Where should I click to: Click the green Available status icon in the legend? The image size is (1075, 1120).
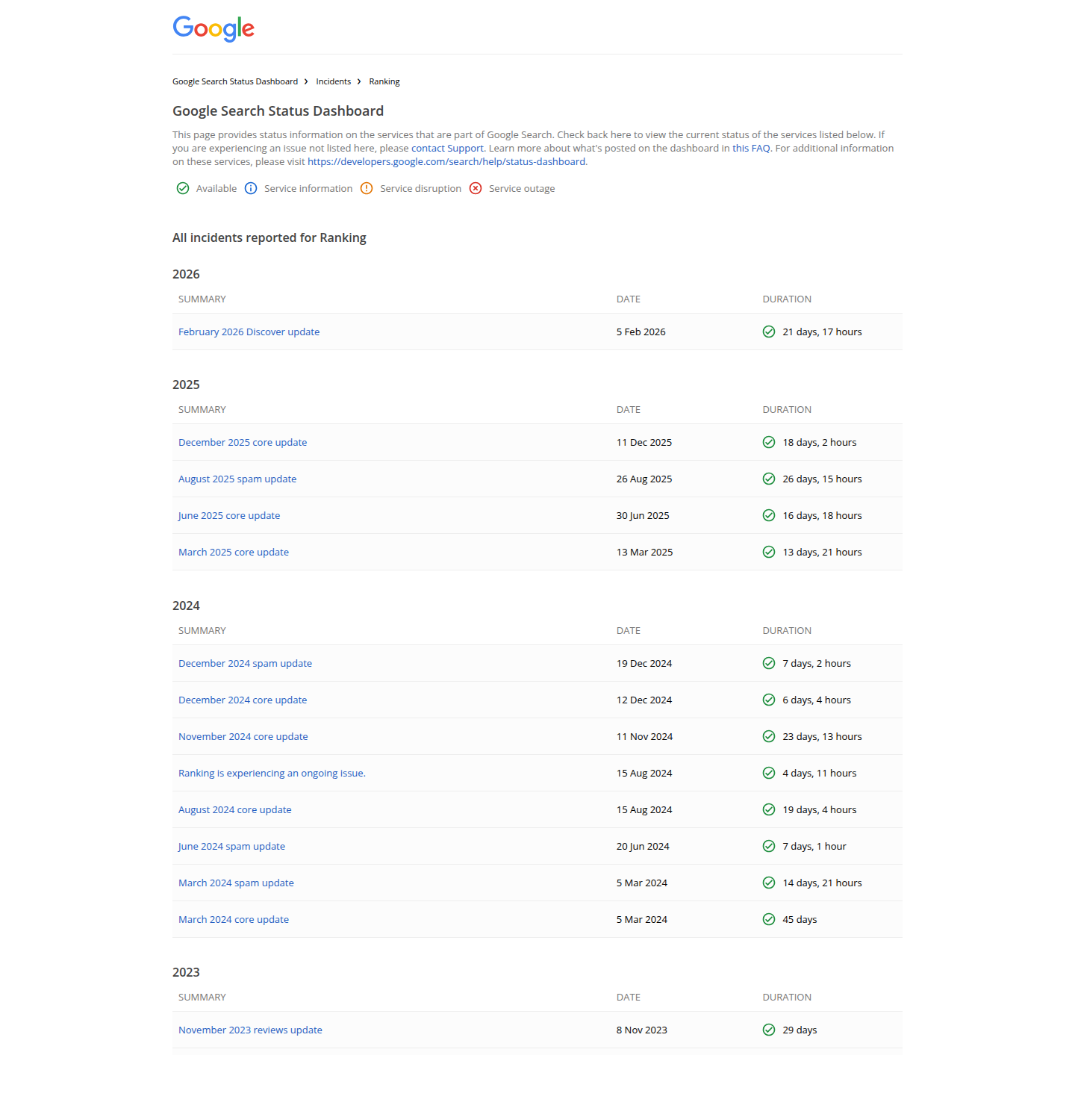[183, 188]
